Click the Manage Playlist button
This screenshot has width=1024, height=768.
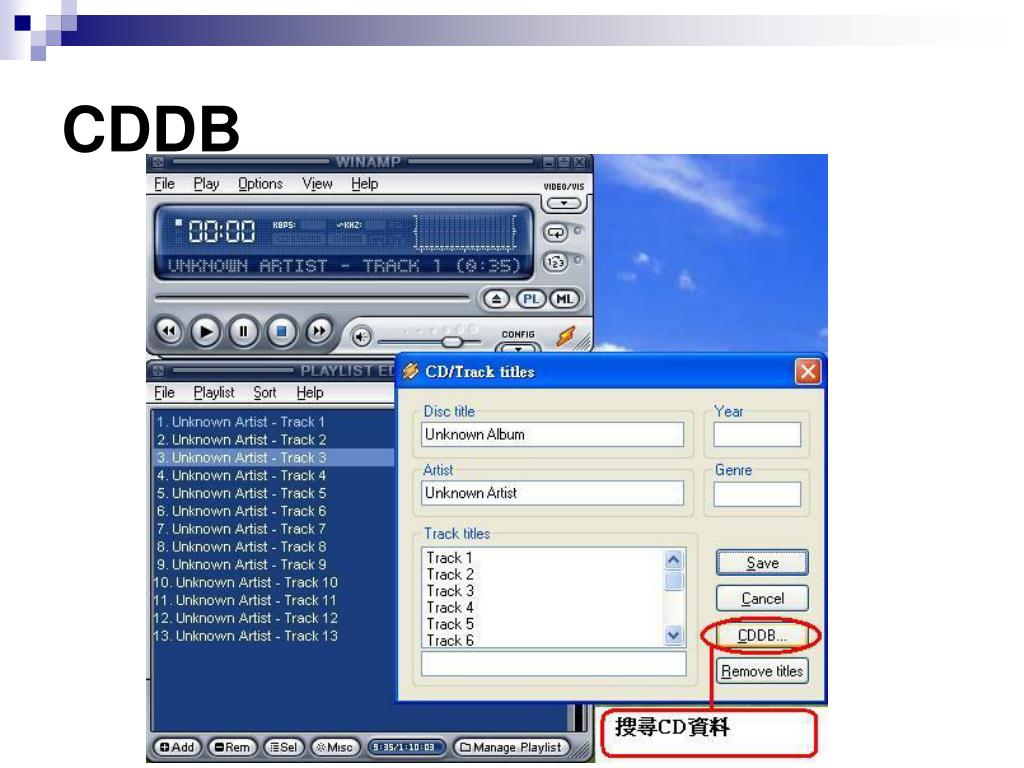click(511, 747)
